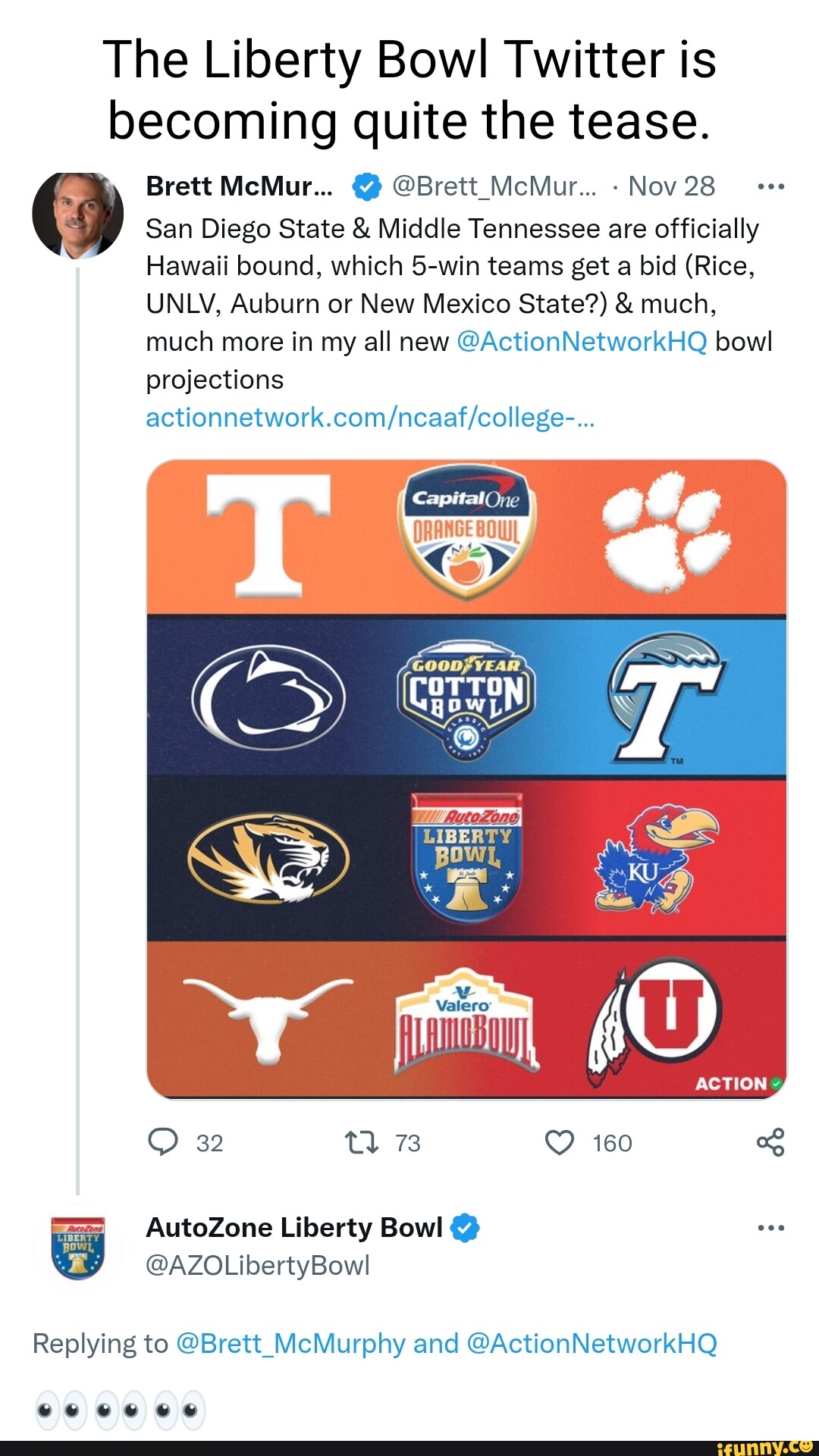Open @ActionNetworkHQ in the replying-to line

coord(591,1343)
